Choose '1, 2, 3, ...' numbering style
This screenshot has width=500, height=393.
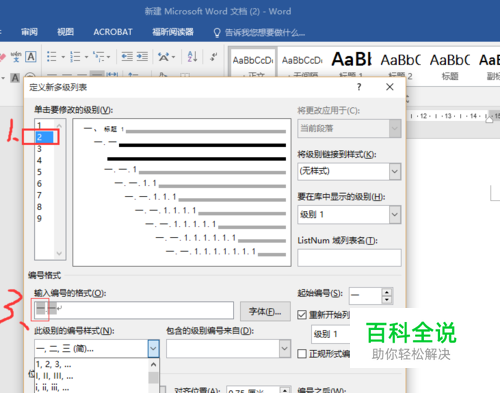91,364
